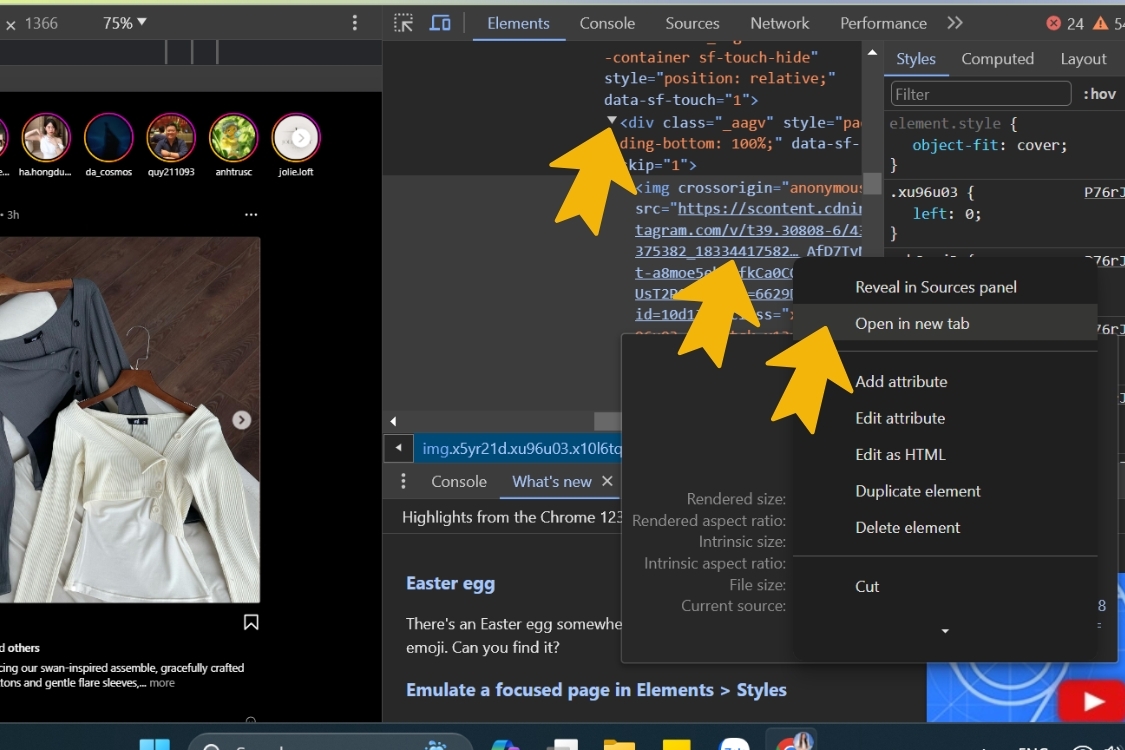The width and height of the screenshot is (1125, 750).
Task: Switch to the Console tab in DevTools
Action: point(607,23)
